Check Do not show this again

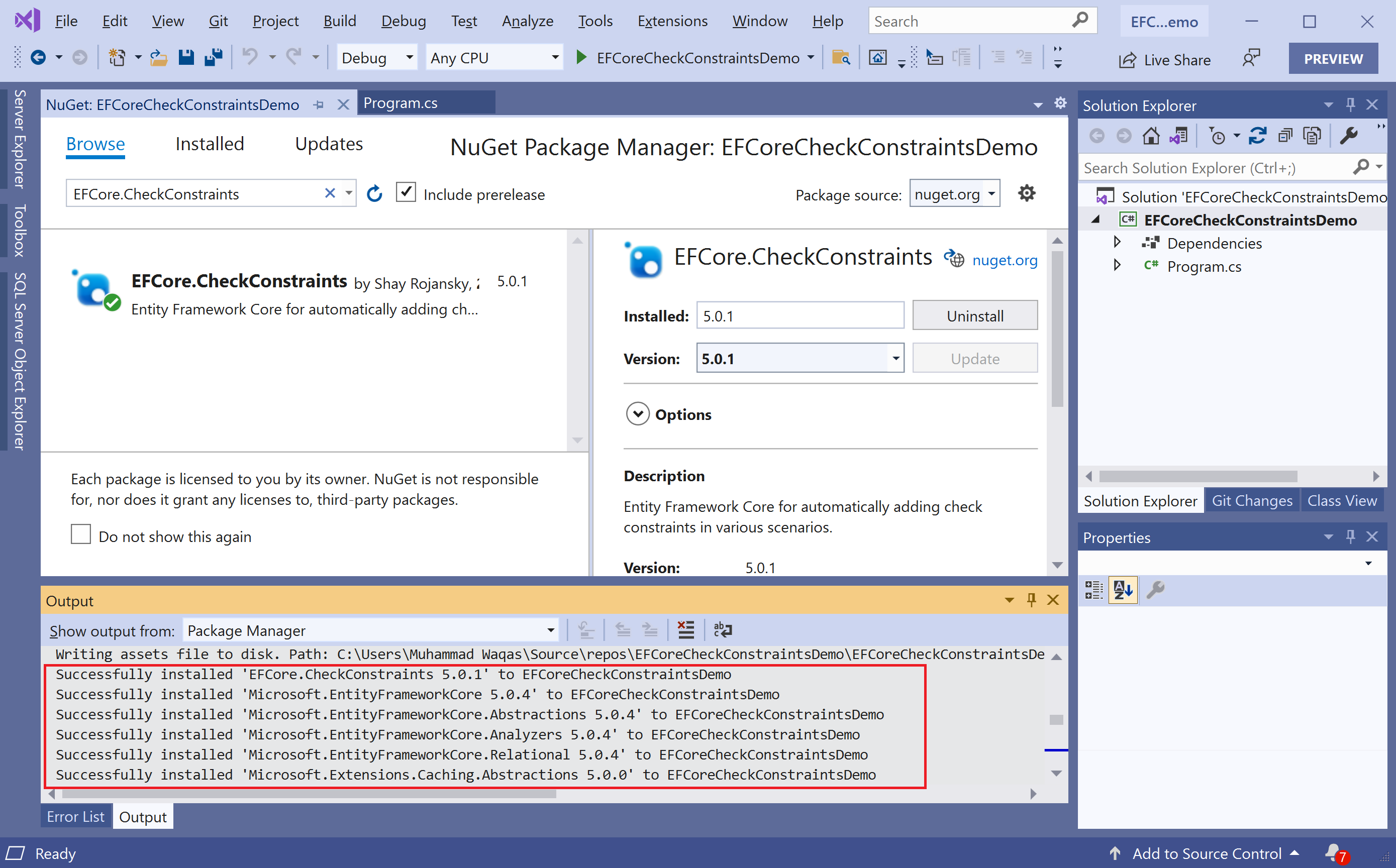pyautogui.click(x=81, y=534)
